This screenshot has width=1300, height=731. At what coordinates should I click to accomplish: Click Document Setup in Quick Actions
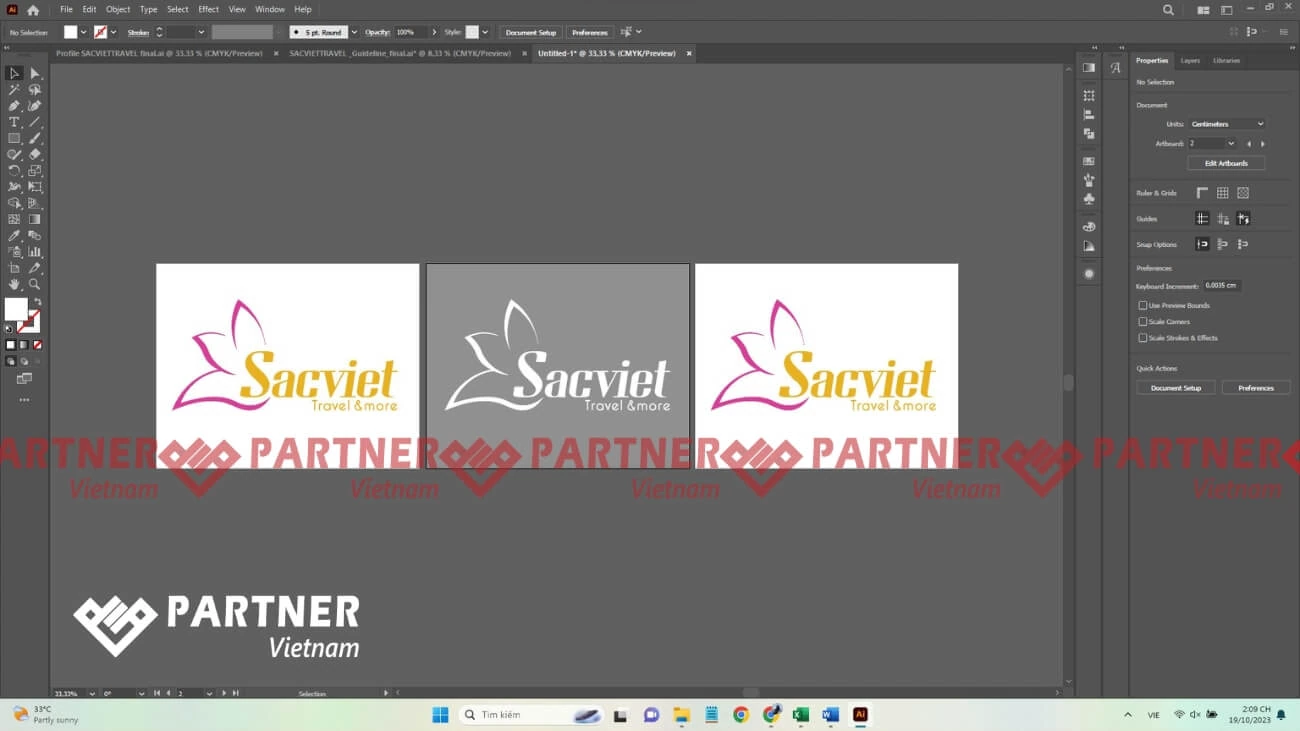coord(1176,388)
